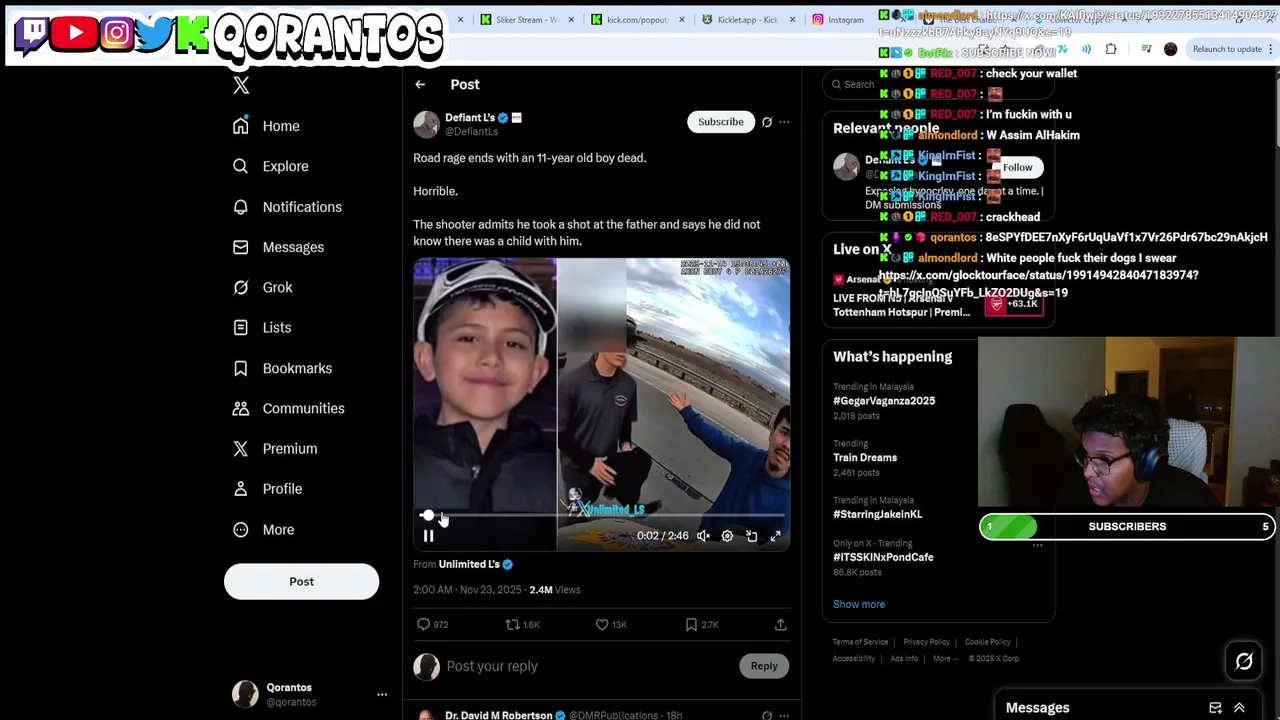1280x720 pixels.
Task: Click the Grok explain icon on post
Action: 767,122
